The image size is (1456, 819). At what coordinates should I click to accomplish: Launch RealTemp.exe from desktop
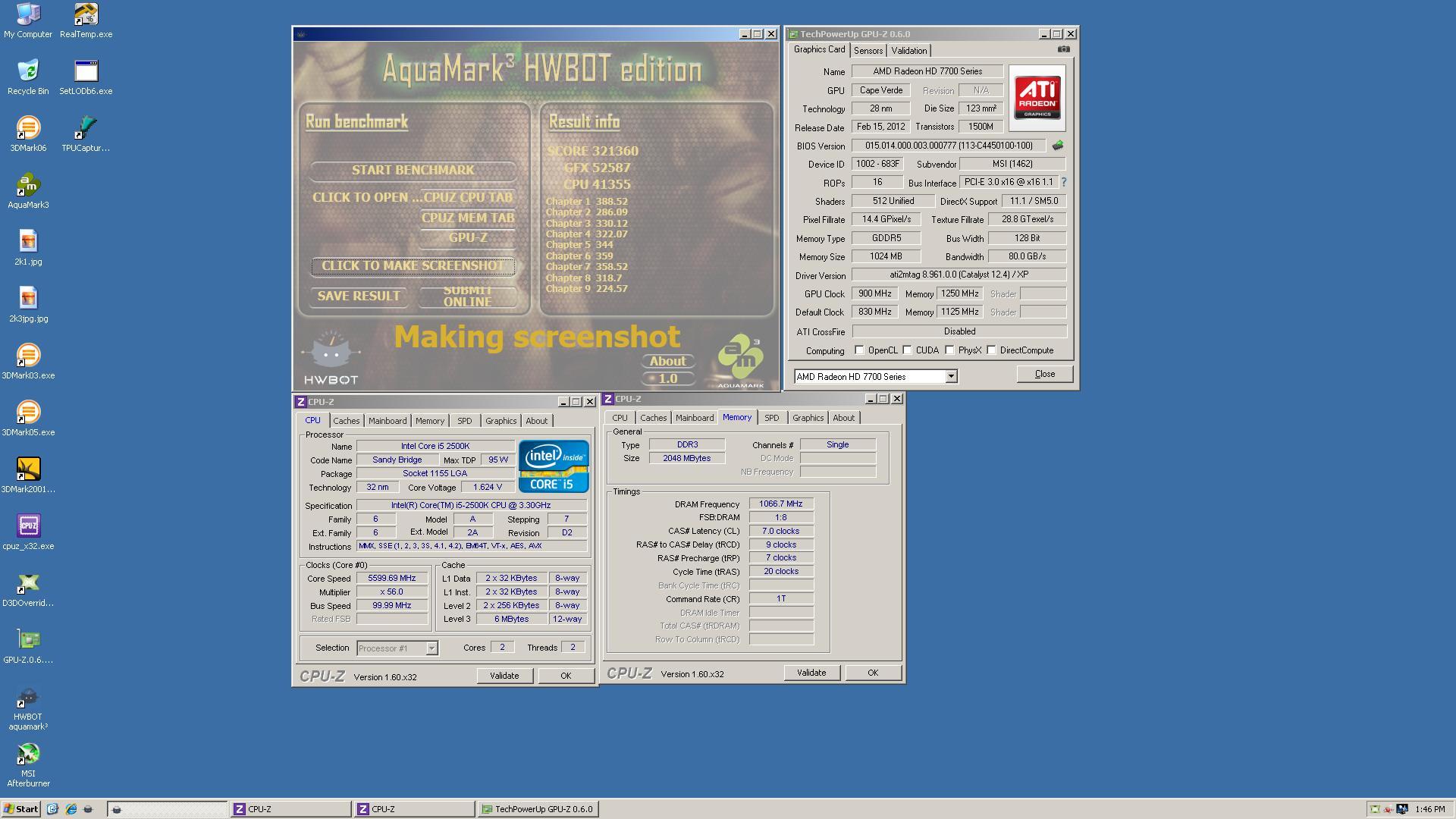(x=86, y=20)
